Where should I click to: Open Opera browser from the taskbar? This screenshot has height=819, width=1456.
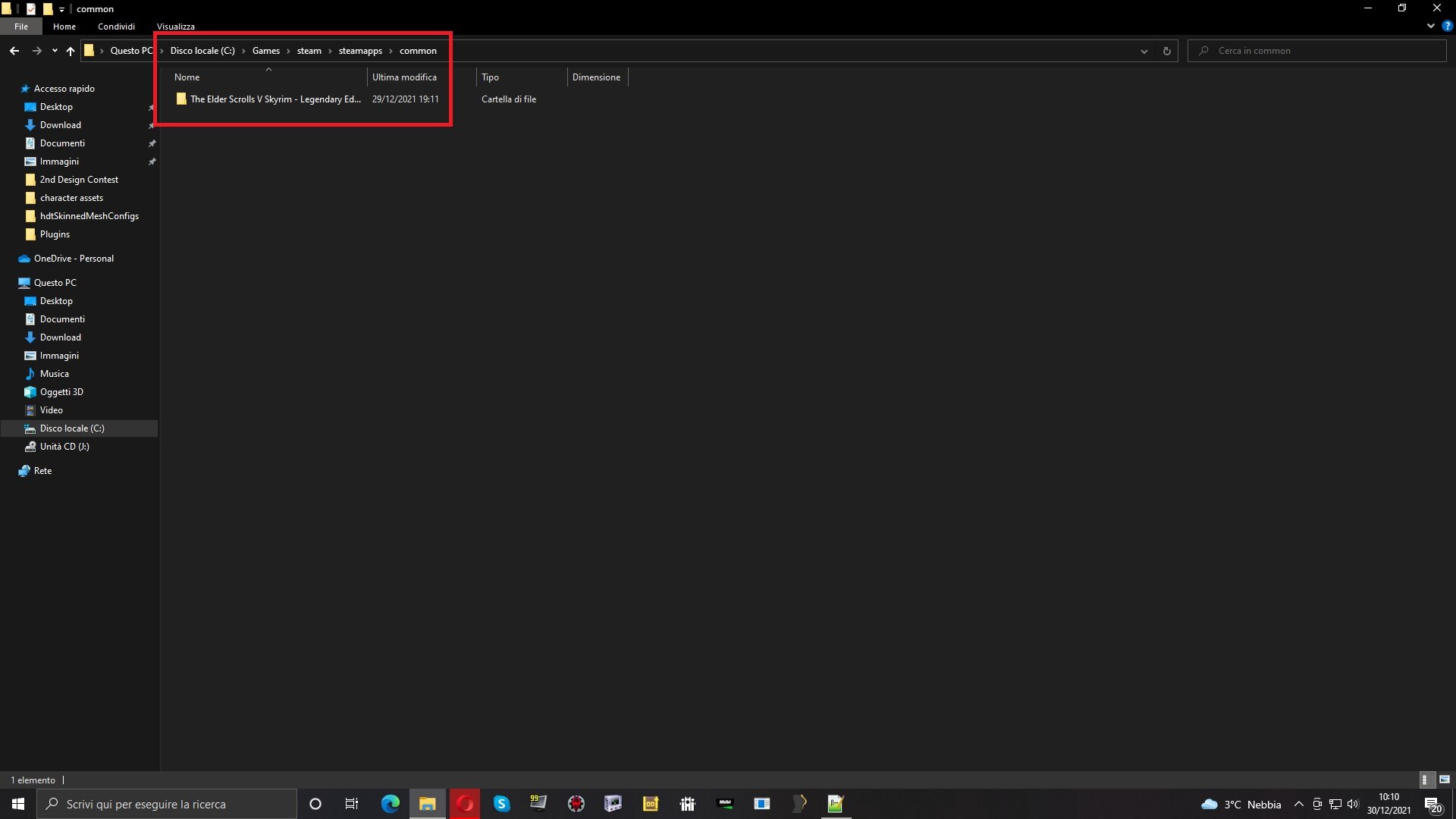(x=465, y=804)
